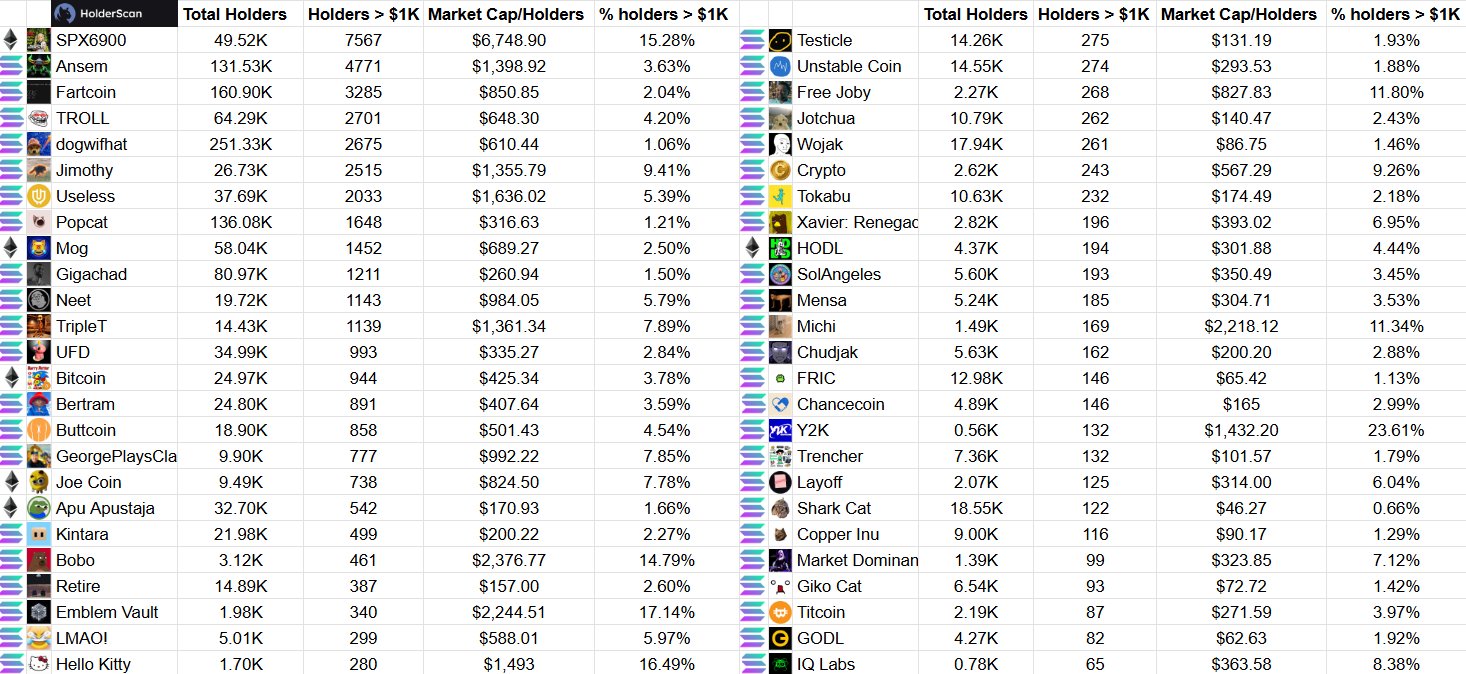
Task: Click the GODL gold icon
Action: coord(781,638)
